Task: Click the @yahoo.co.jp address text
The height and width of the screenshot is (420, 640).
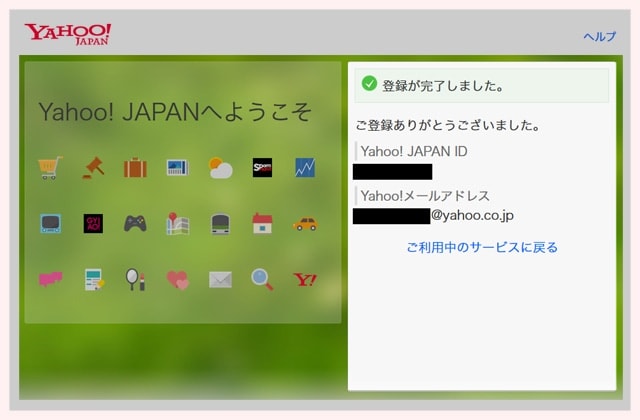Action: 472,215
